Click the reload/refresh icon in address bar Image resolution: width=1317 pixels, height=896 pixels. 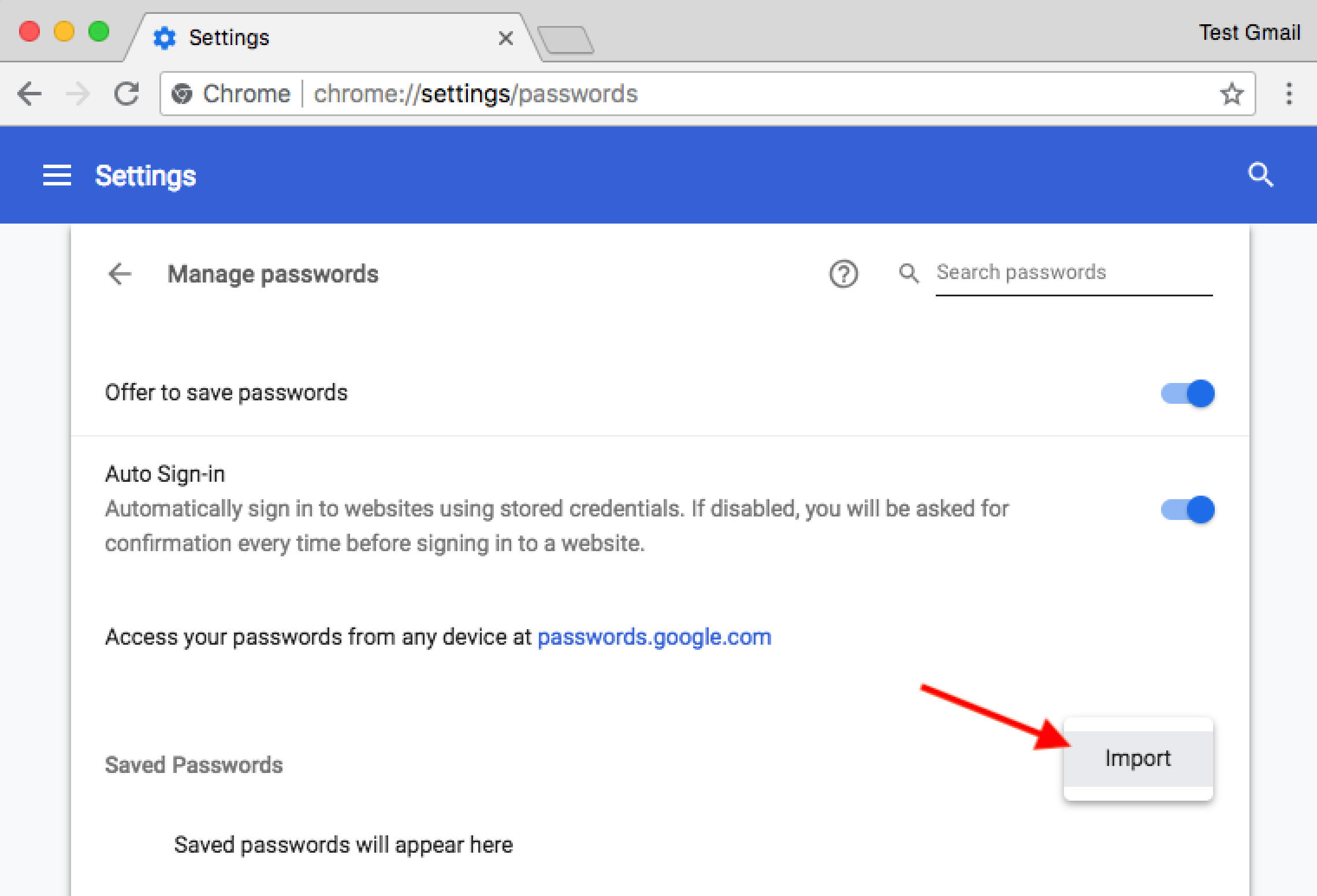point(125,94)
